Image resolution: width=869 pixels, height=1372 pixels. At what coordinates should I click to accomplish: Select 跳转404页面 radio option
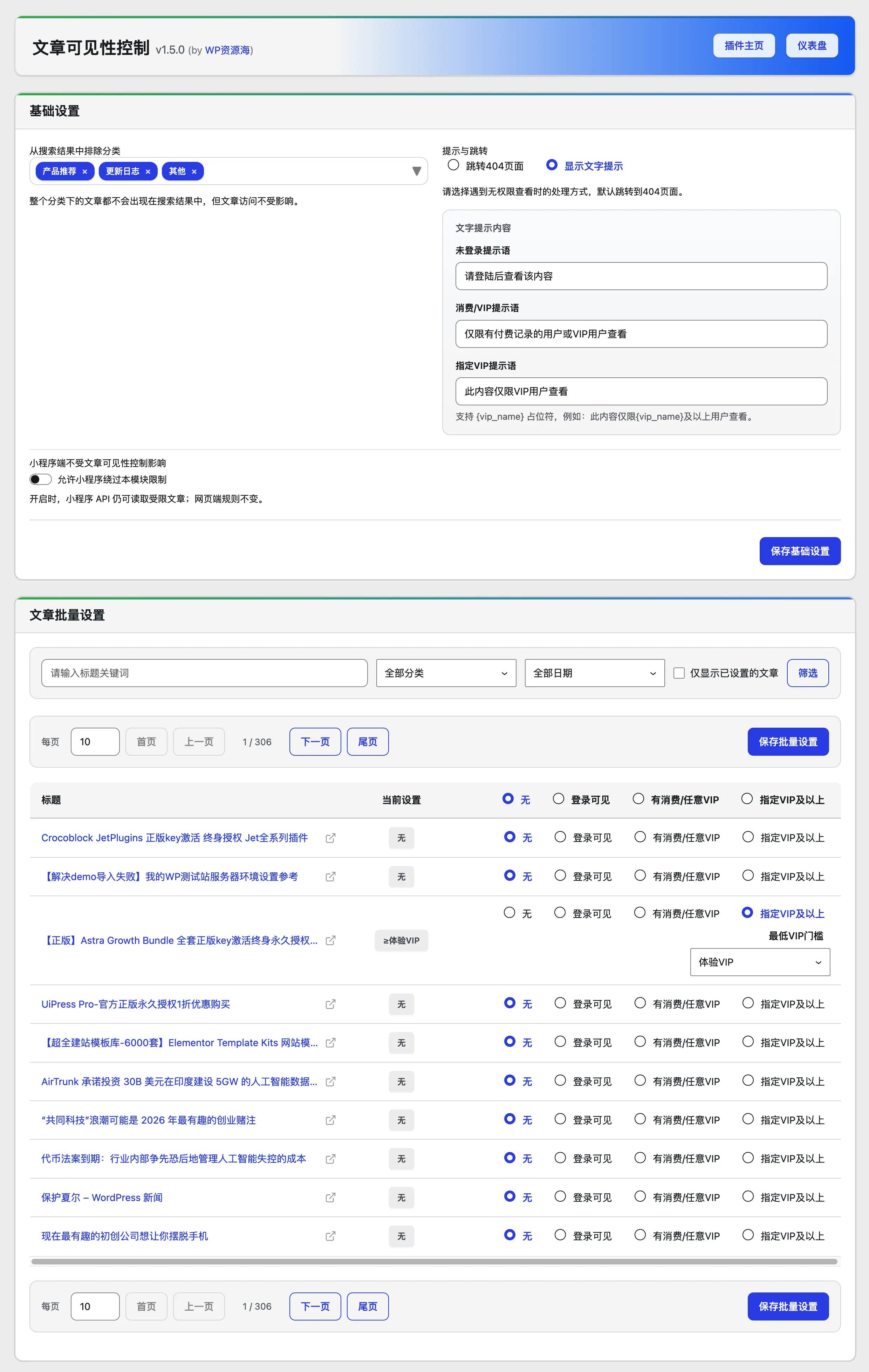(453, 165)
